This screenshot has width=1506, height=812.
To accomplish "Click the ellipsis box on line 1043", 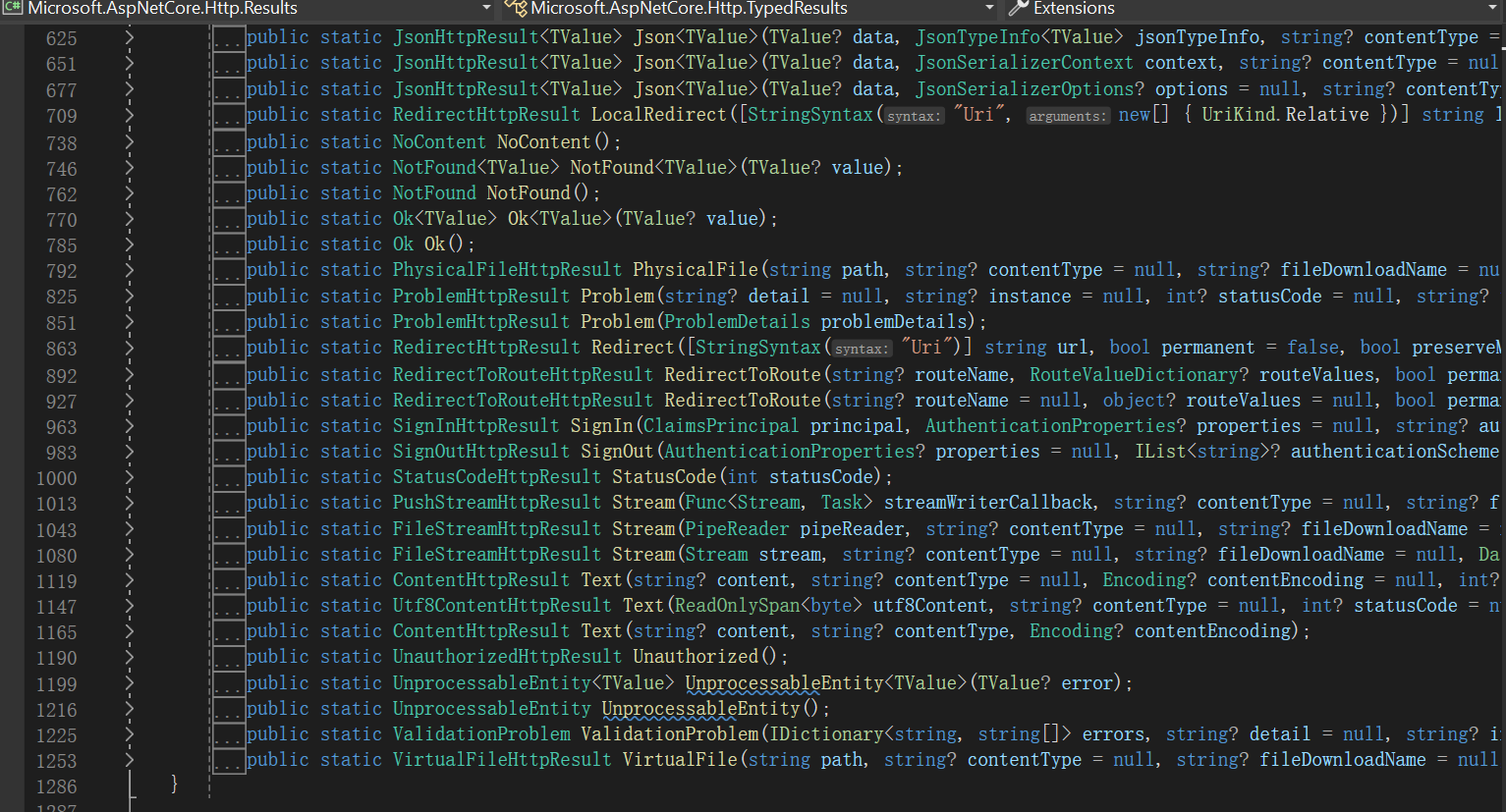I will pyautogui.click(x=229, y=529).
